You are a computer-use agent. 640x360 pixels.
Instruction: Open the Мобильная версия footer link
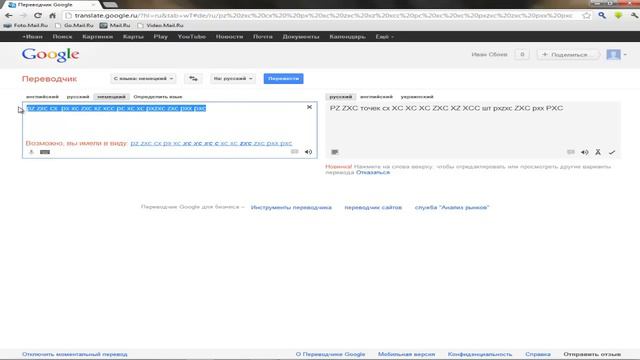pos(407,354)
